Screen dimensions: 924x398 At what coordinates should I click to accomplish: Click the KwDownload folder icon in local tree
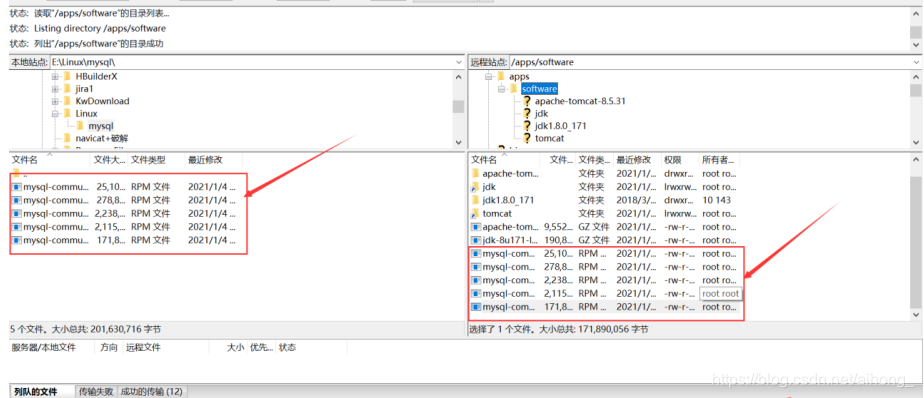click(x=67, y=101)
